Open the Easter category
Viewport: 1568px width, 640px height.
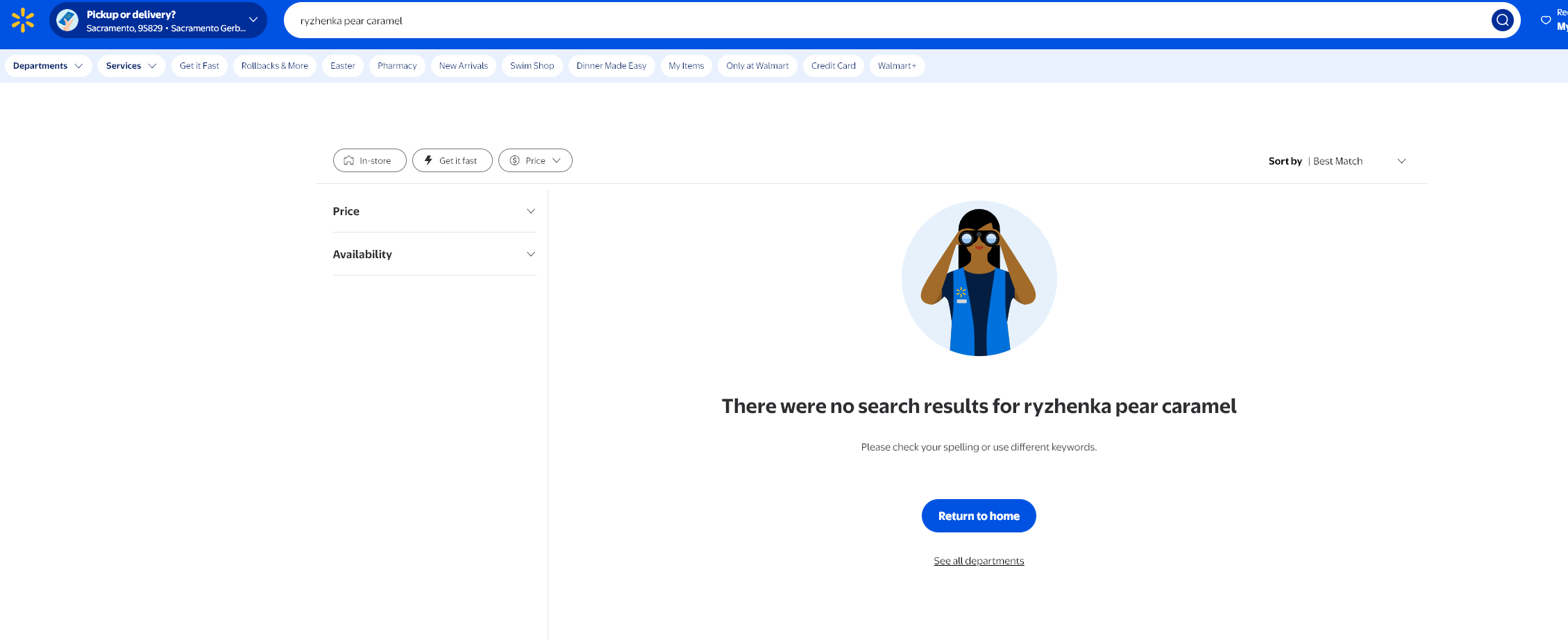pos(343,66)
